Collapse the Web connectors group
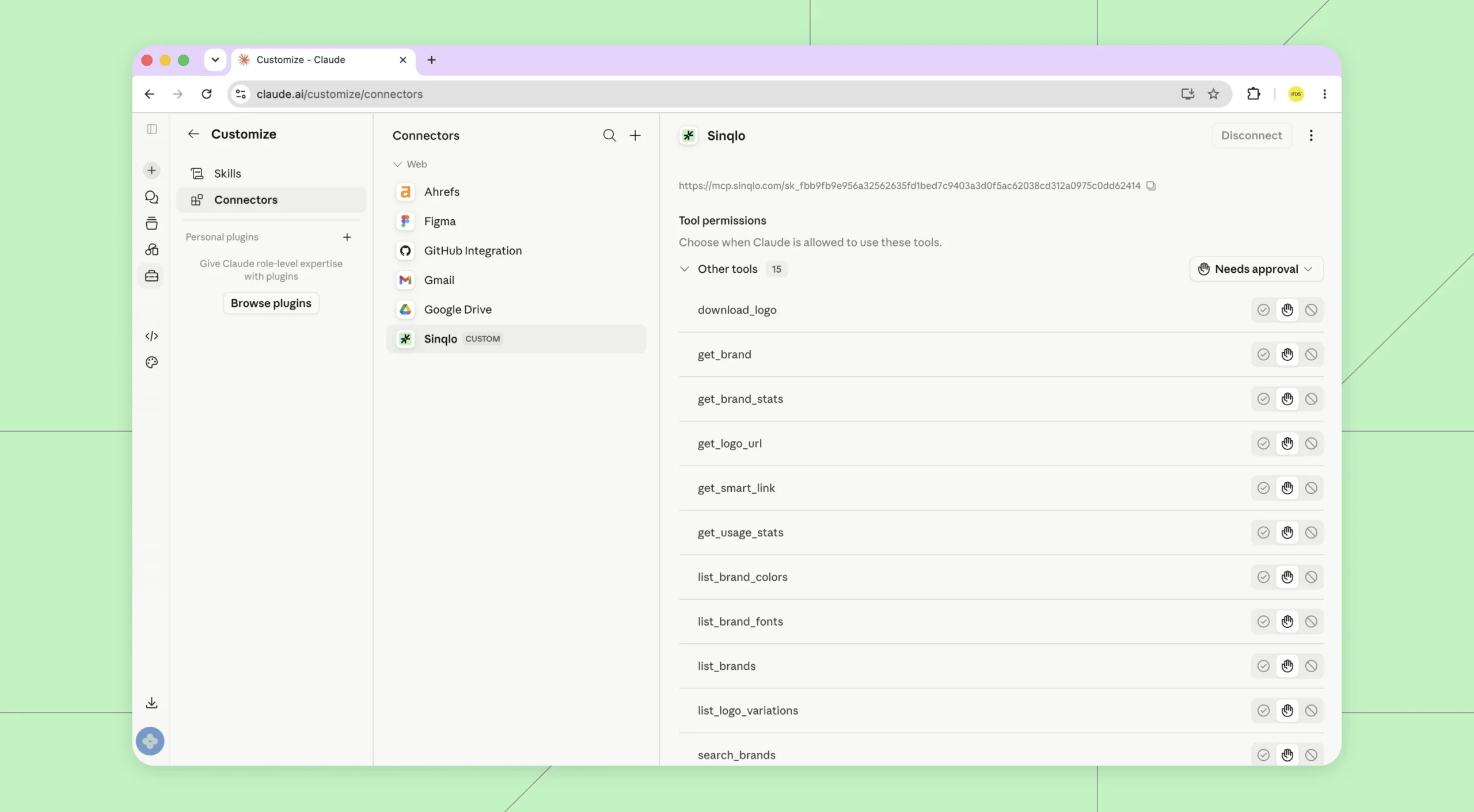The width and height of the screenshot is (1474, 812). [x=397, y=164]
